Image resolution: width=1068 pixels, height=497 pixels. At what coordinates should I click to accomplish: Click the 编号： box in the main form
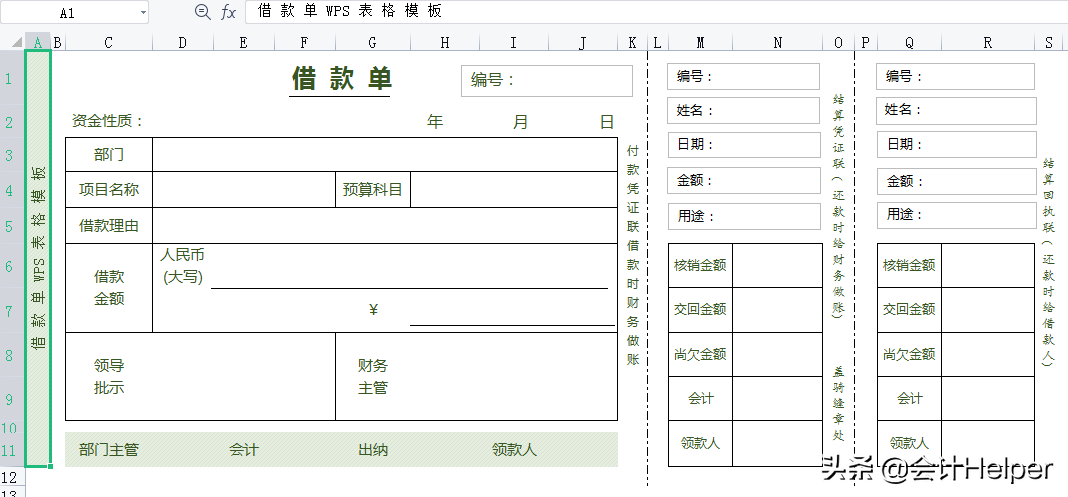pyautogui.click(x=546, y=80)
